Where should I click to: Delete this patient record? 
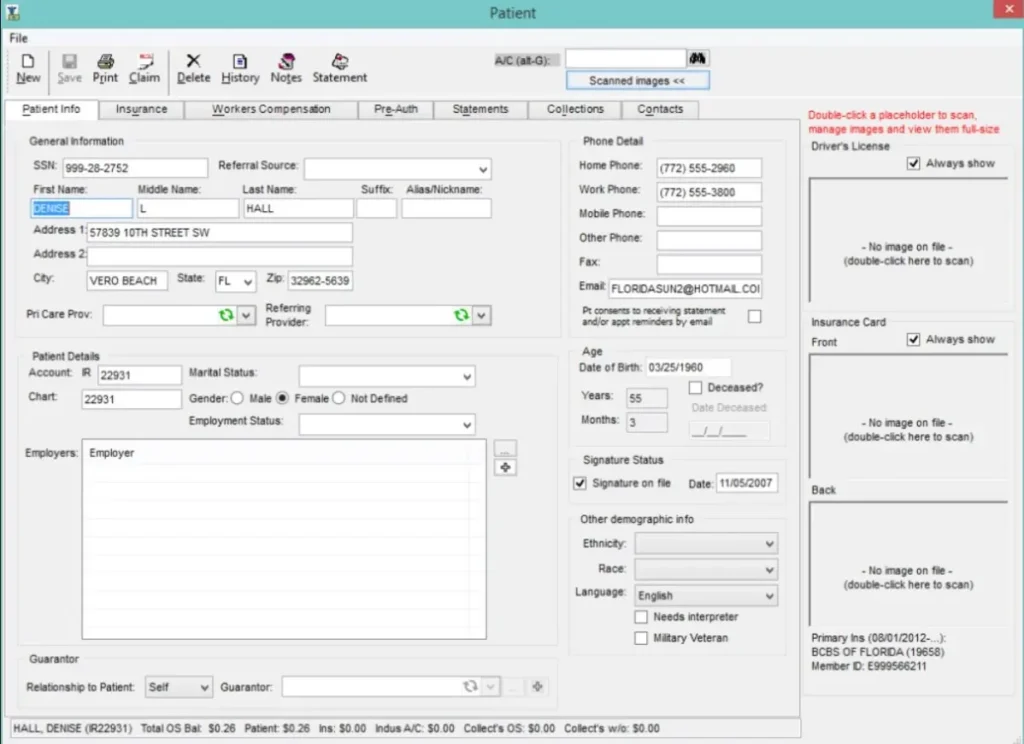(193, 67)
